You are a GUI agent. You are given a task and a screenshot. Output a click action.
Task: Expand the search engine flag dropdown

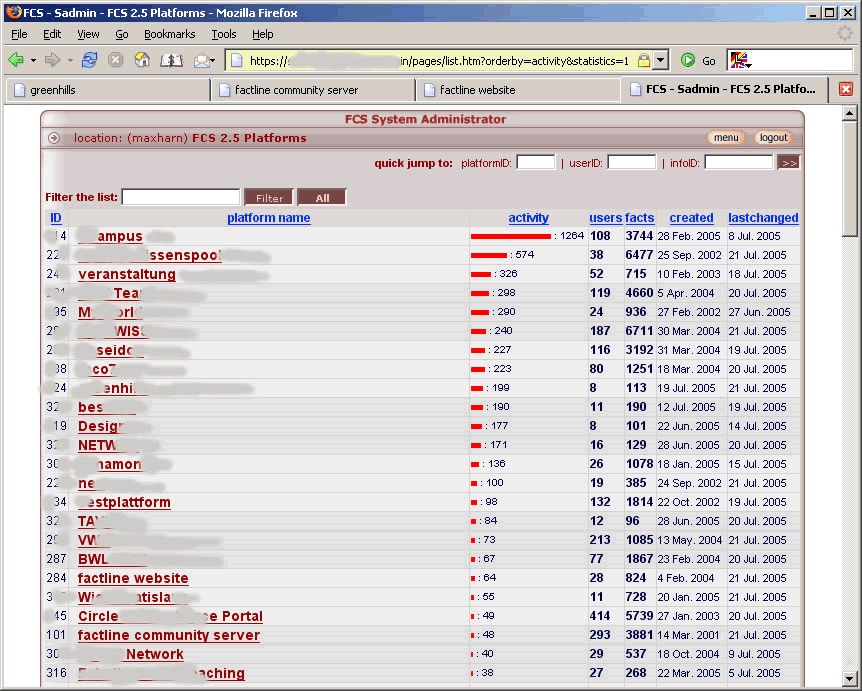[x=741, y=61]
